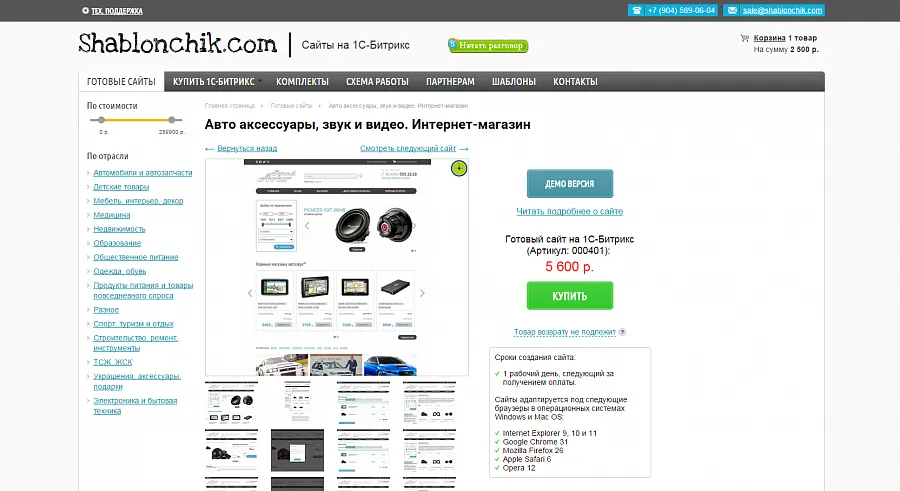Click Смотреть следующий сайт link
The height and width of the screenshot is (491, 900).
[x=408, y=148]
